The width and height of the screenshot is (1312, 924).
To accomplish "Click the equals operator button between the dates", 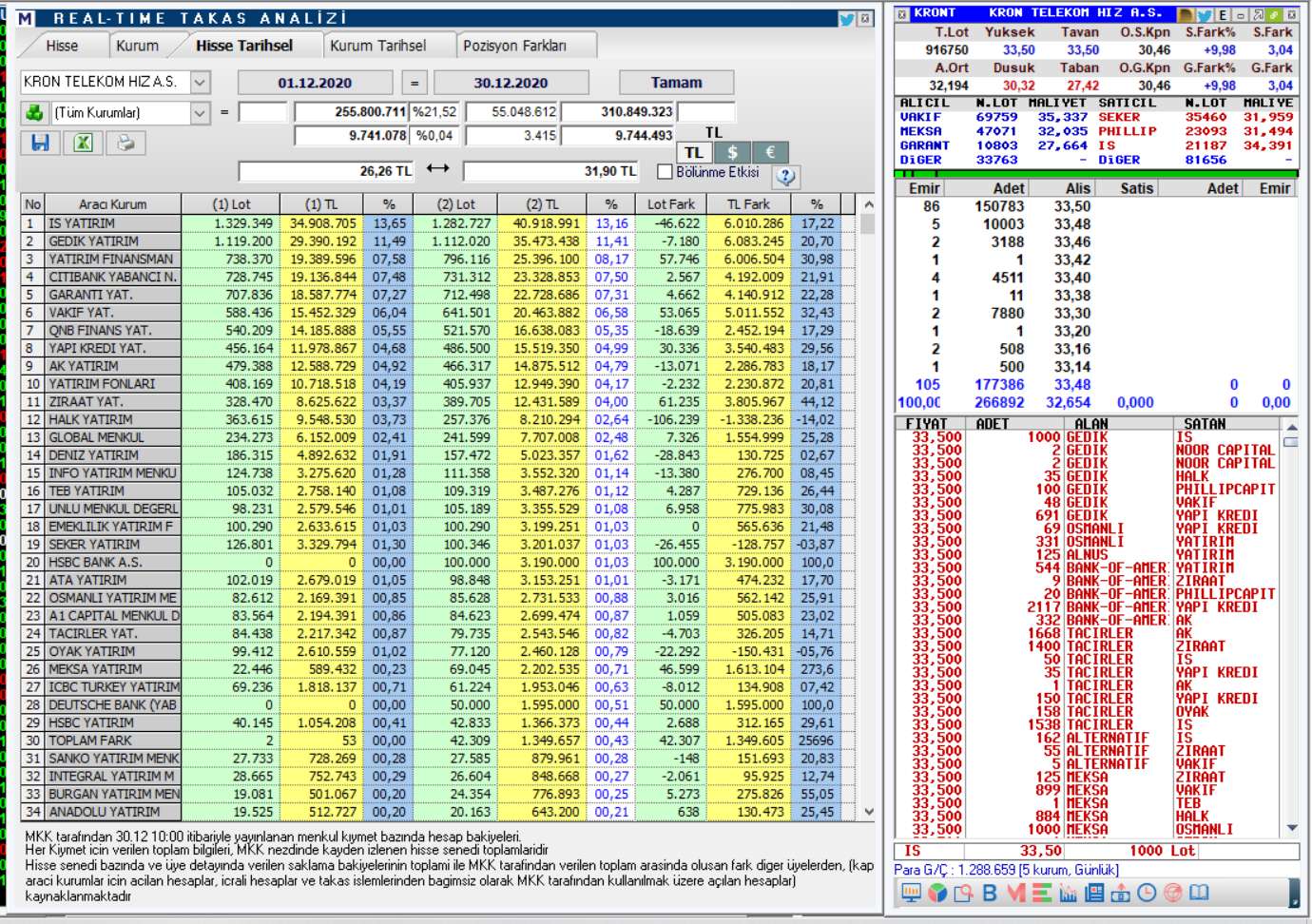I will coord(415,83).
